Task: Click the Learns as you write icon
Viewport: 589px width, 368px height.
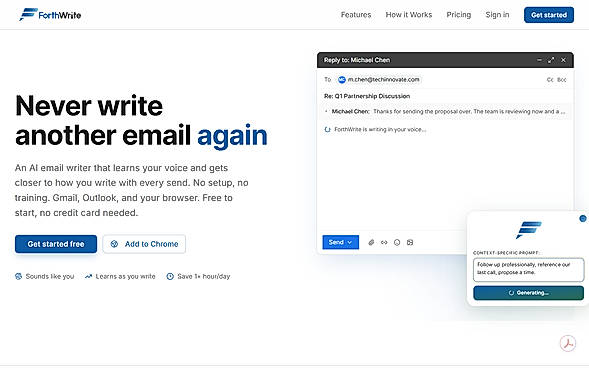Action: pos(88,276)
